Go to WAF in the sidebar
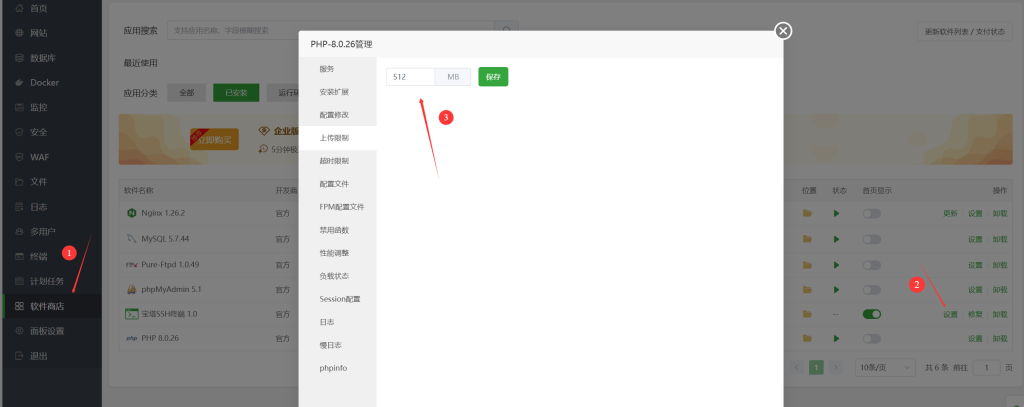 (39, 157)
